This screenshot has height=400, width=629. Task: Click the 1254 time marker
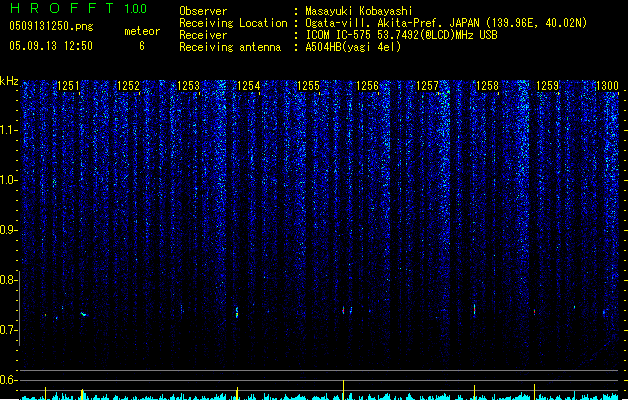pyautogui.click(x=248, y=86)
